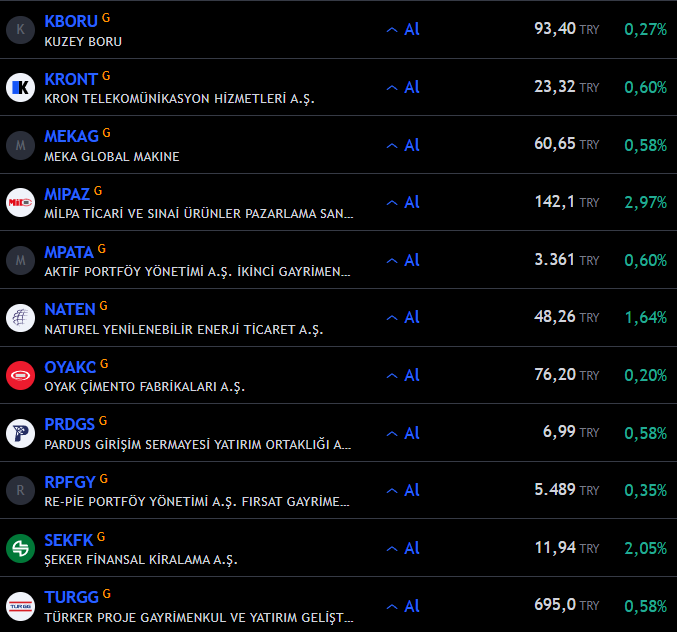Click the price 6,99 TRY
The height and width of the screenshot is (632, 677).
(571, 432)
